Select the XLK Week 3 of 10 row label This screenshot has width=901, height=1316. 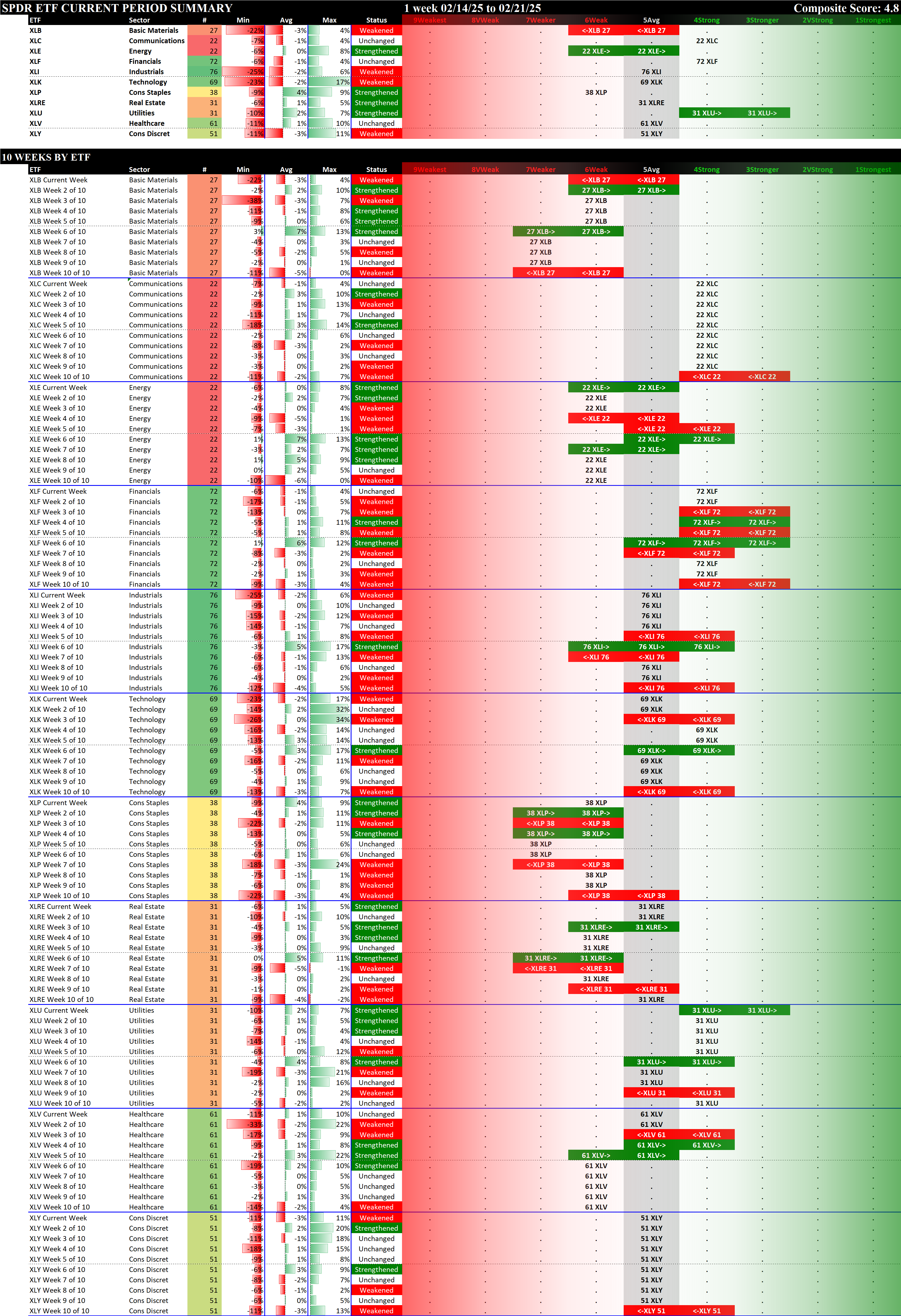click(x=58, y=720)
